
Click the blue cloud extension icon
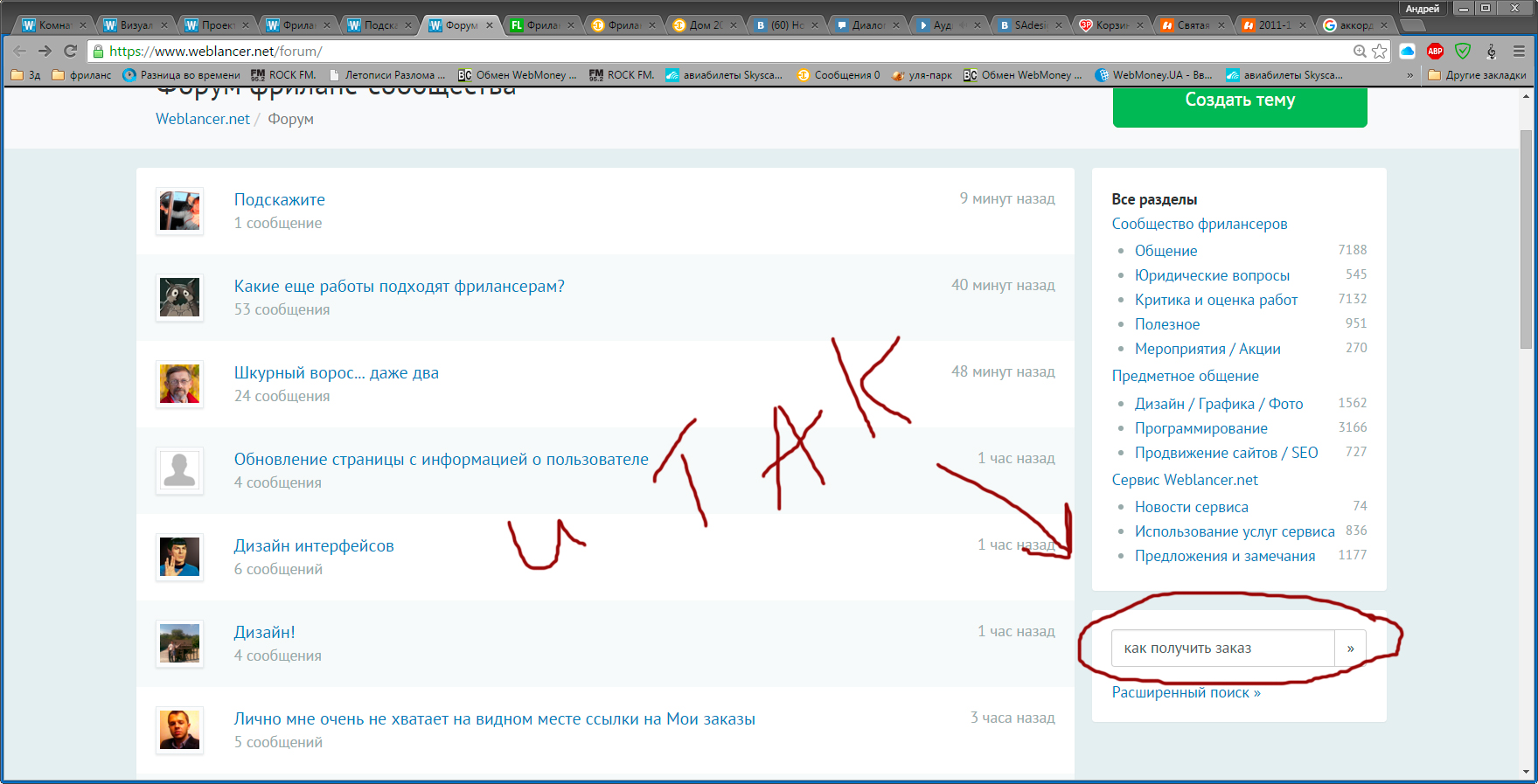[1408, 51]
